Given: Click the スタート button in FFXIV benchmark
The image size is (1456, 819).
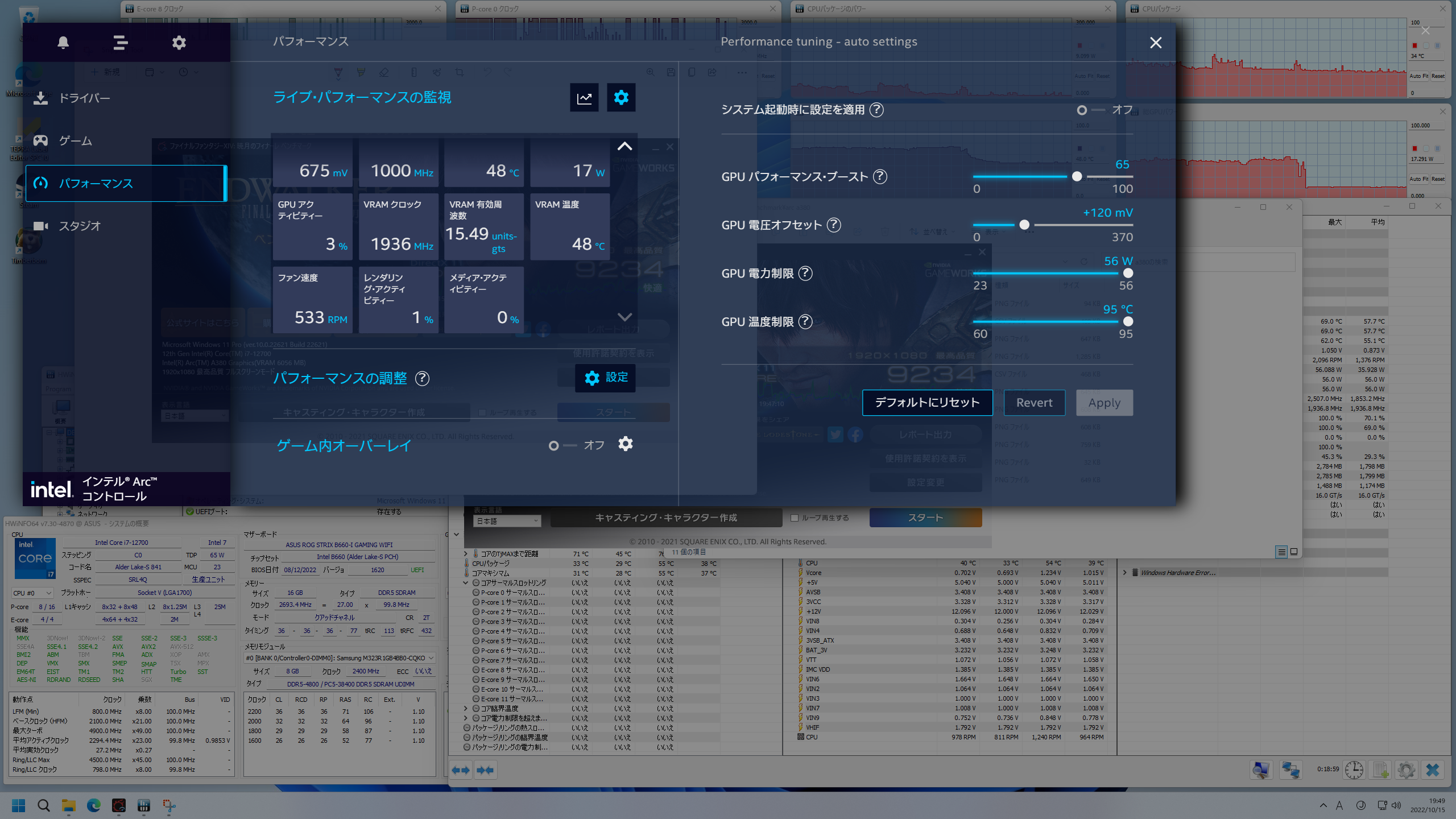Looking at the screenshot, I should tap(925, 518).
